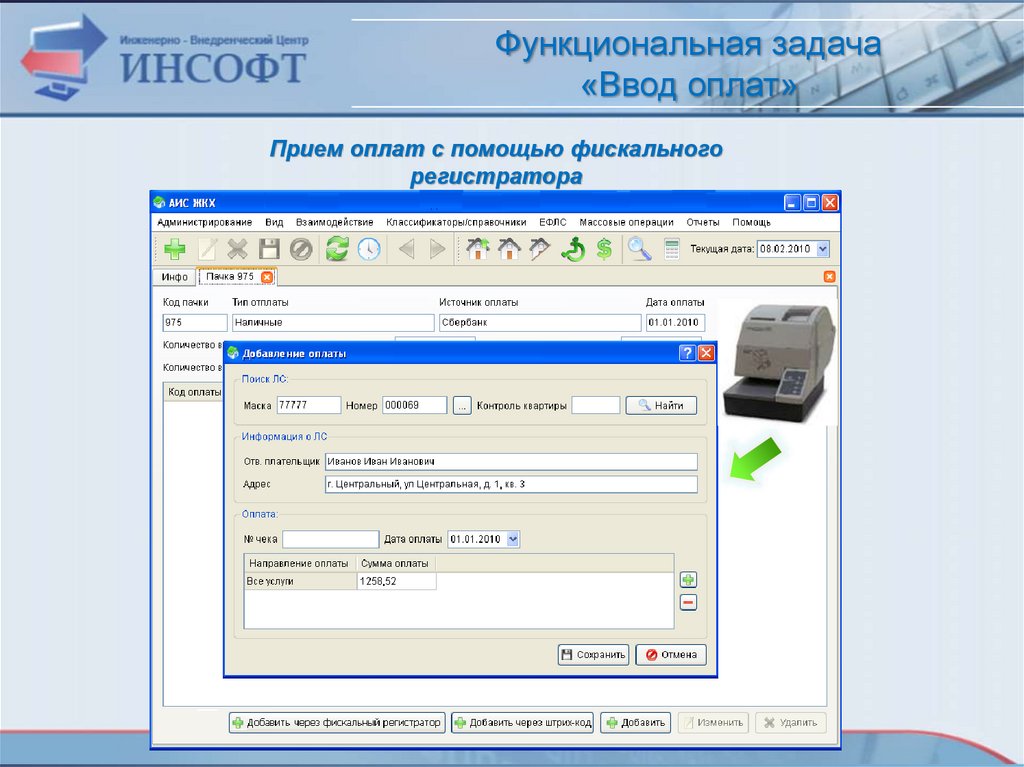Click the grey X delete toolbar icon
This screenshot has width=1024, height=767.
[x=238, y=250]
